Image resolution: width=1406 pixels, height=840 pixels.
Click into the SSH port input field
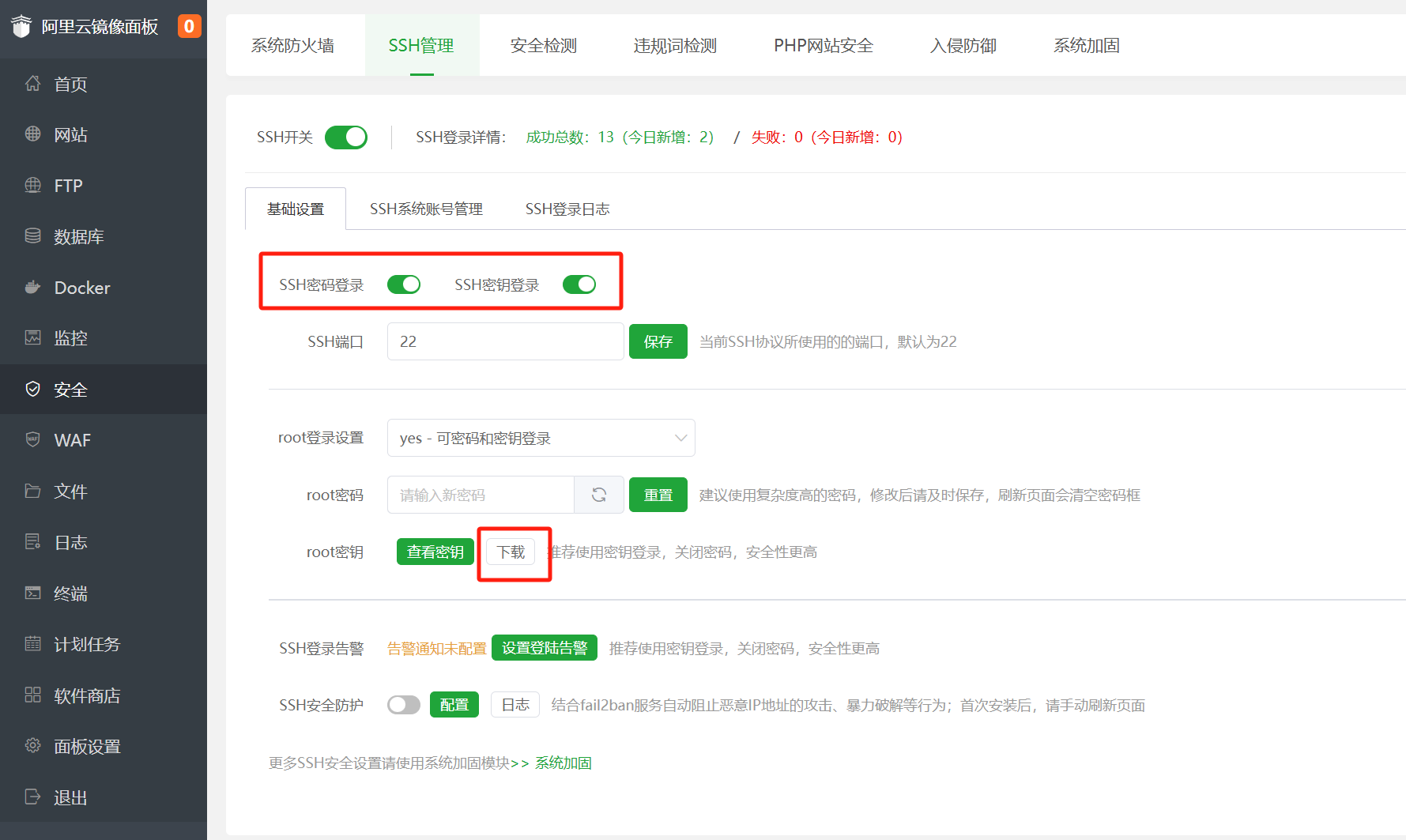click(505, 341)
